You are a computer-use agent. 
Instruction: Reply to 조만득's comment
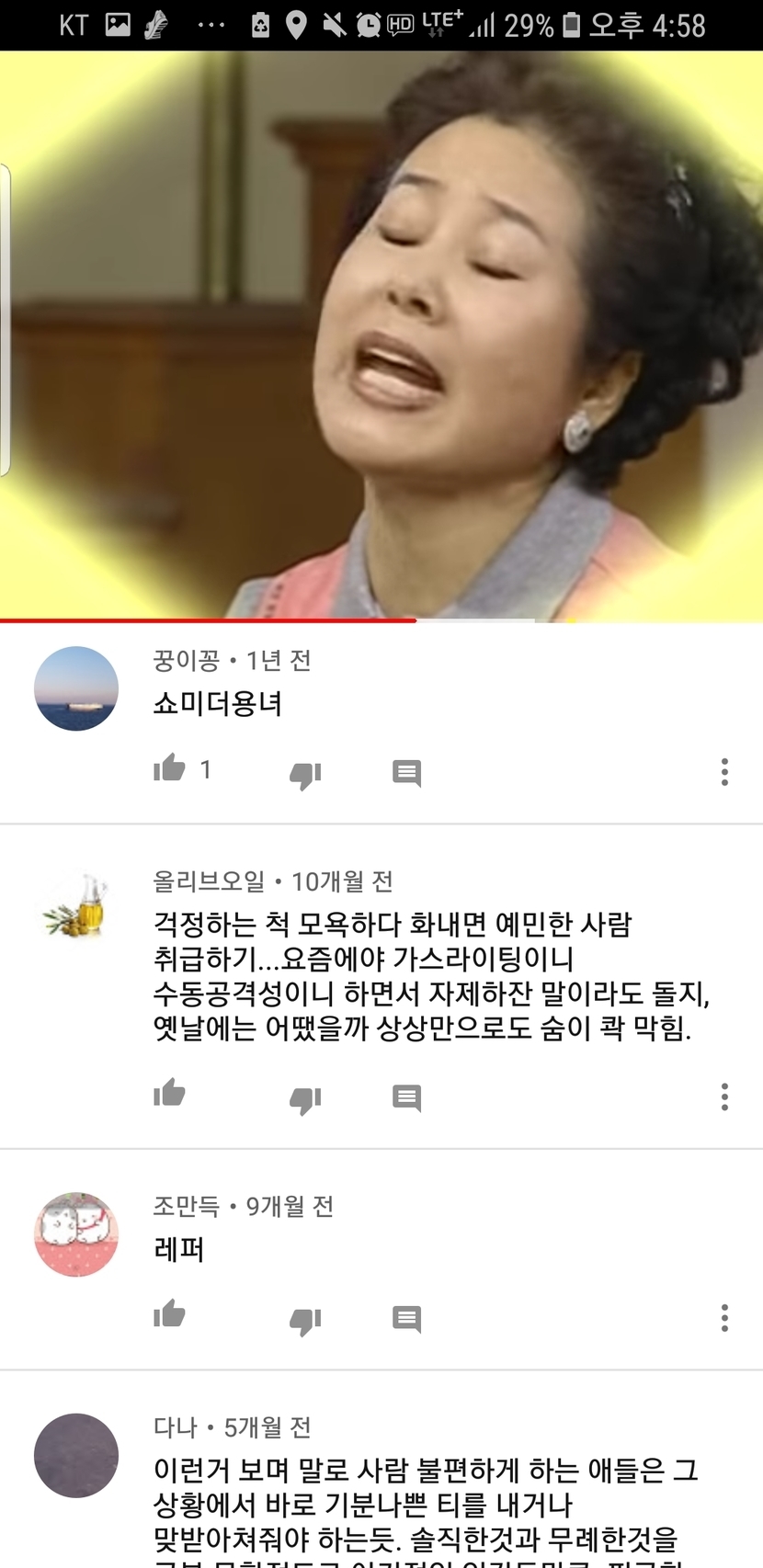coord(406,1319)
